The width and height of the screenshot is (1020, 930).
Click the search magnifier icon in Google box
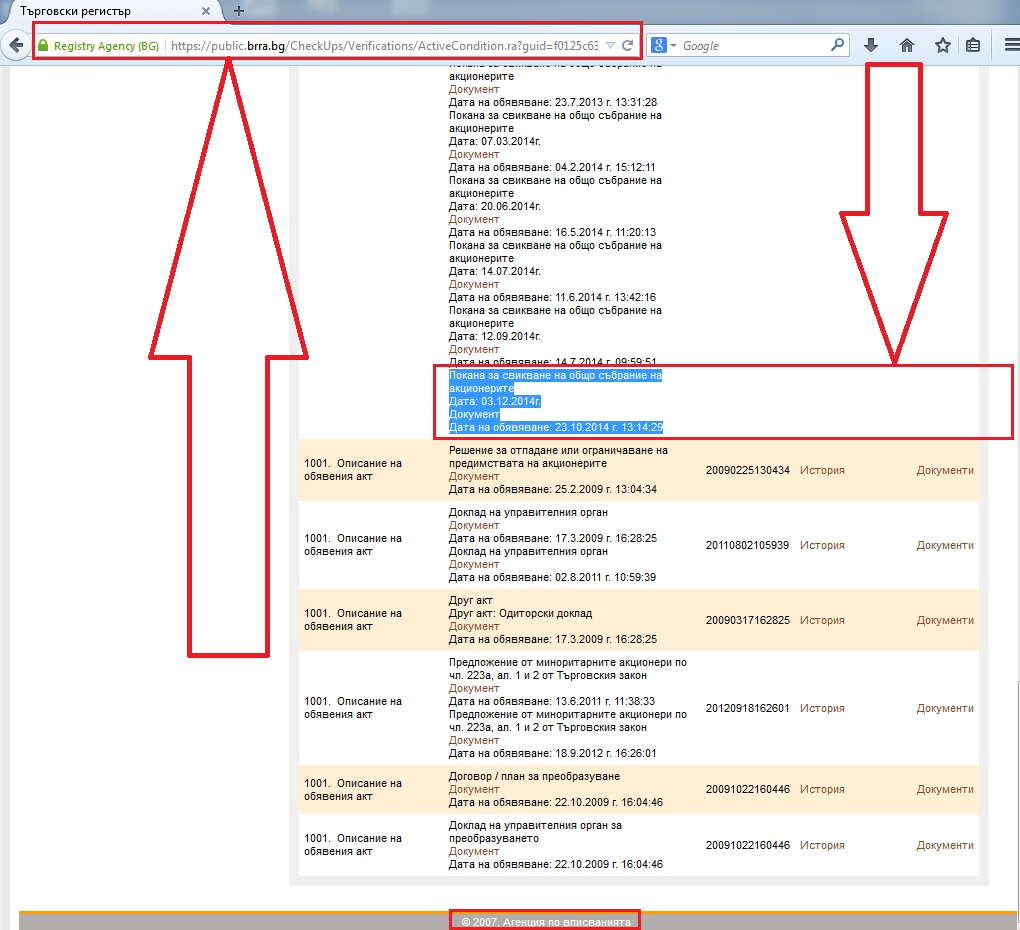pos(837,45)
